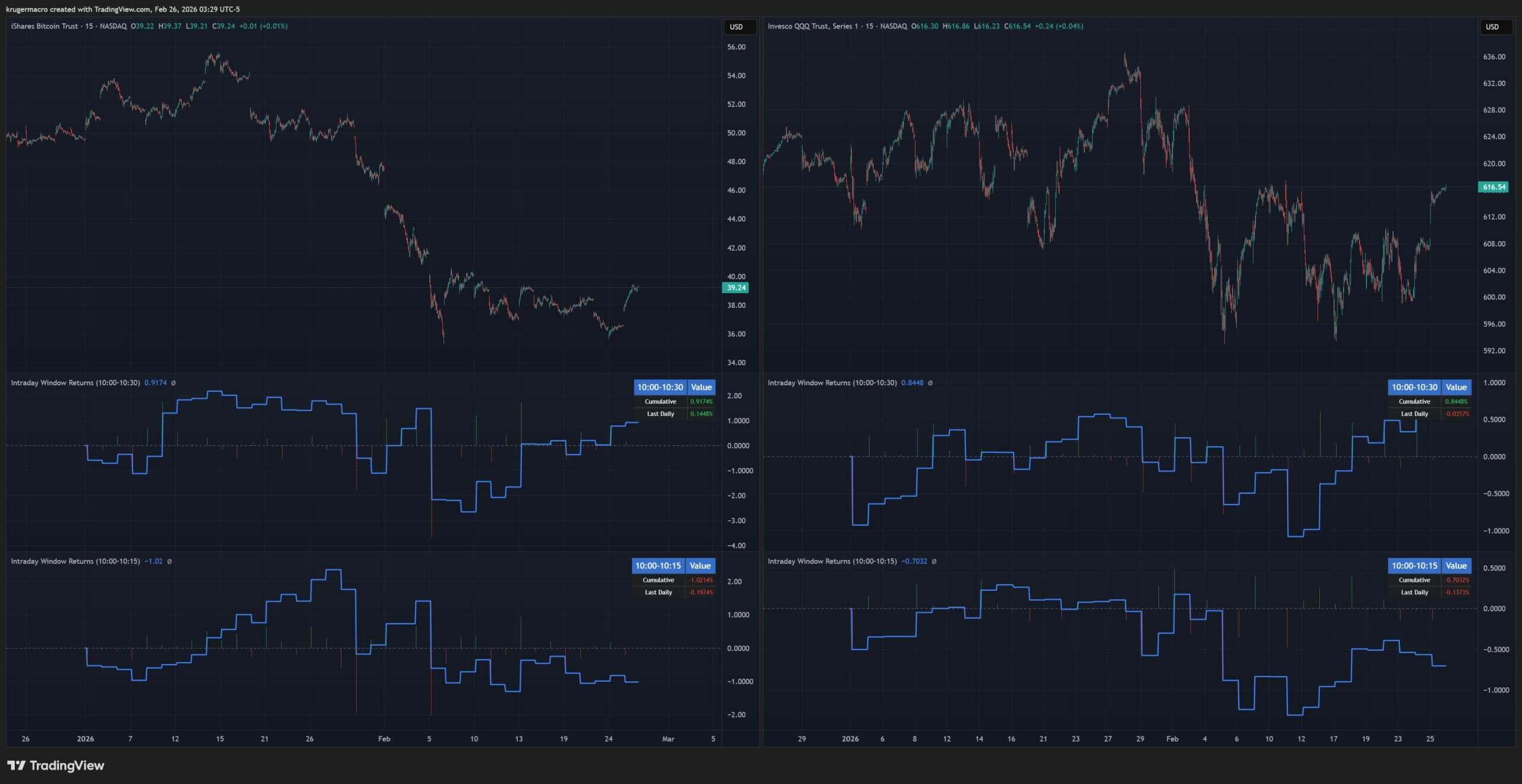Click the Feb label on QQQ time axis
Image resolution: width=1522 pixels, height=784 pixels.
[1172, 739]
